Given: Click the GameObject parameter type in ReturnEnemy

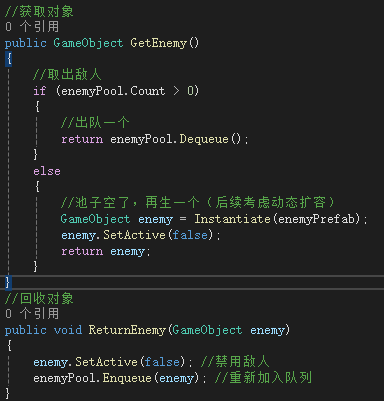Looking at the screenshot, I should pos(207,330).
